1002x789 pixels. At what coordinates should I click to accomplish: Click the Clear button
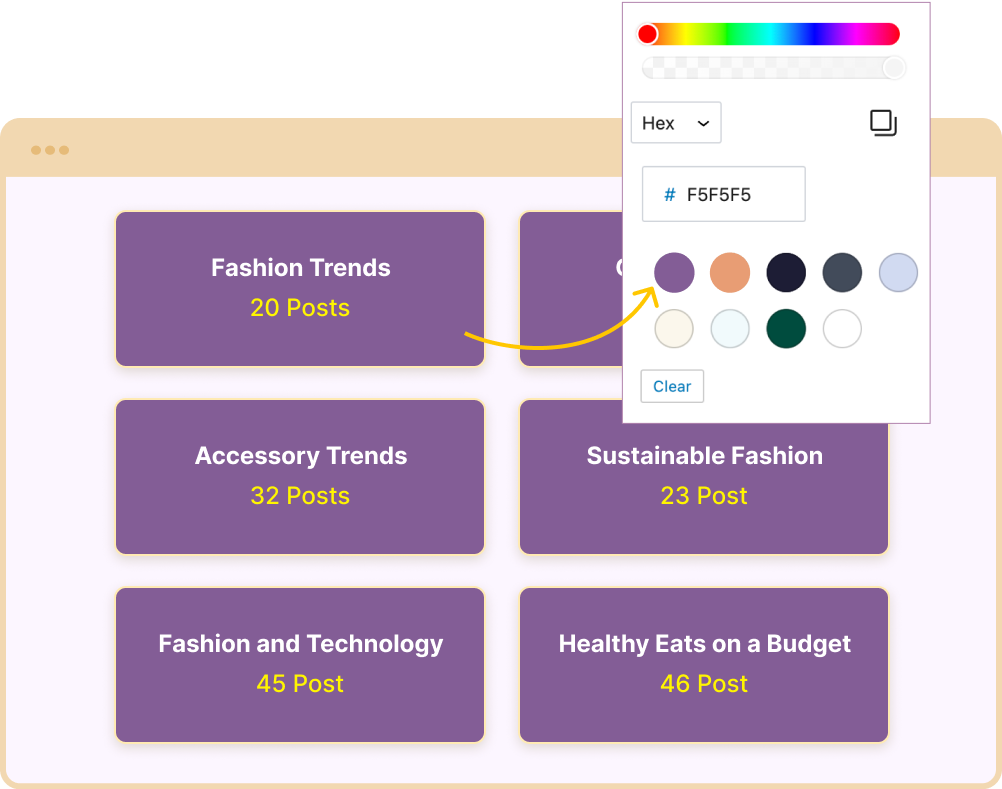click(671, 386)
